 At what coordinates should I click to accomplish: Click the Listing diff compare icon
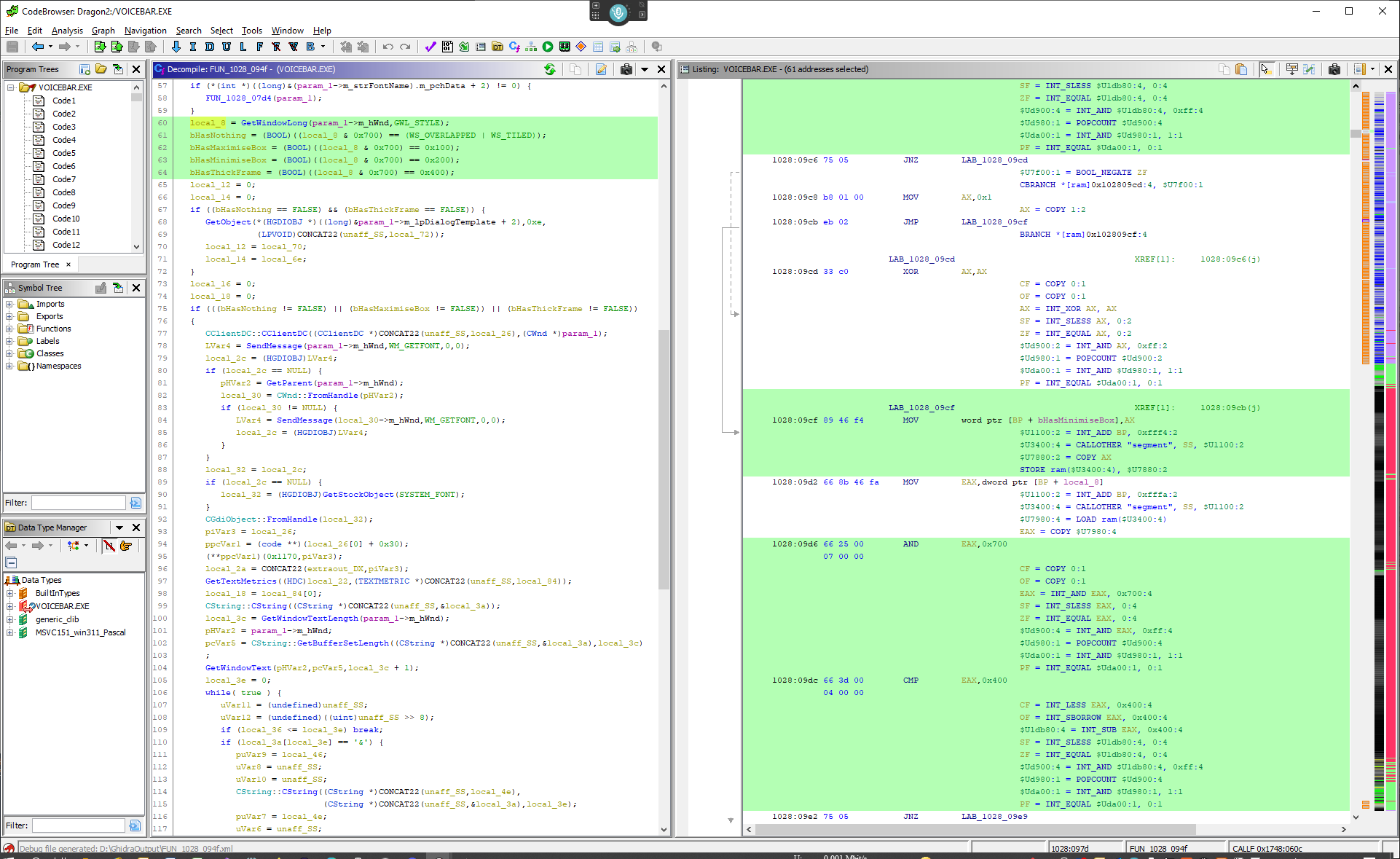click(x=1309, y=69)
